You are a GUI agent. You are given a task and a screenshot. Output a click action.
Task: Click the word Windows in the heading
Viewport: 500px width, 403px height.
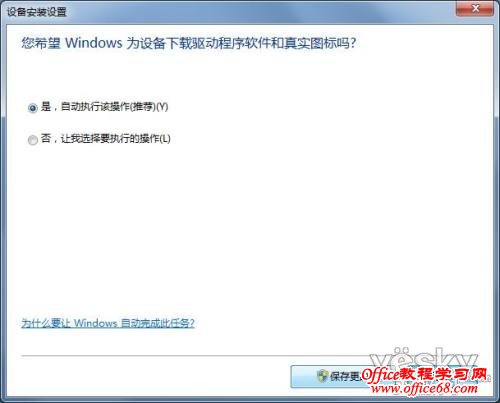point(94,43)
